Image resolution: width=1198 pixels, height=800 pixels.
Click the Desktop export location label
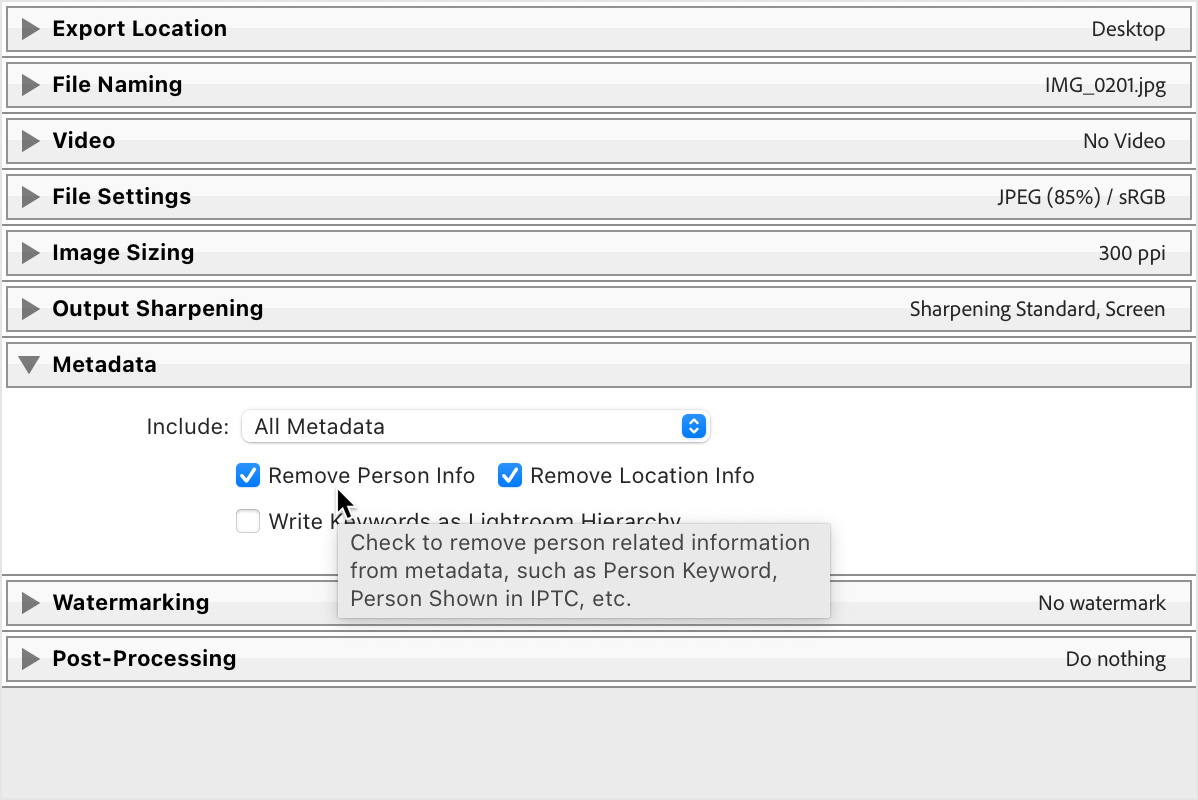coord(1128,29)
